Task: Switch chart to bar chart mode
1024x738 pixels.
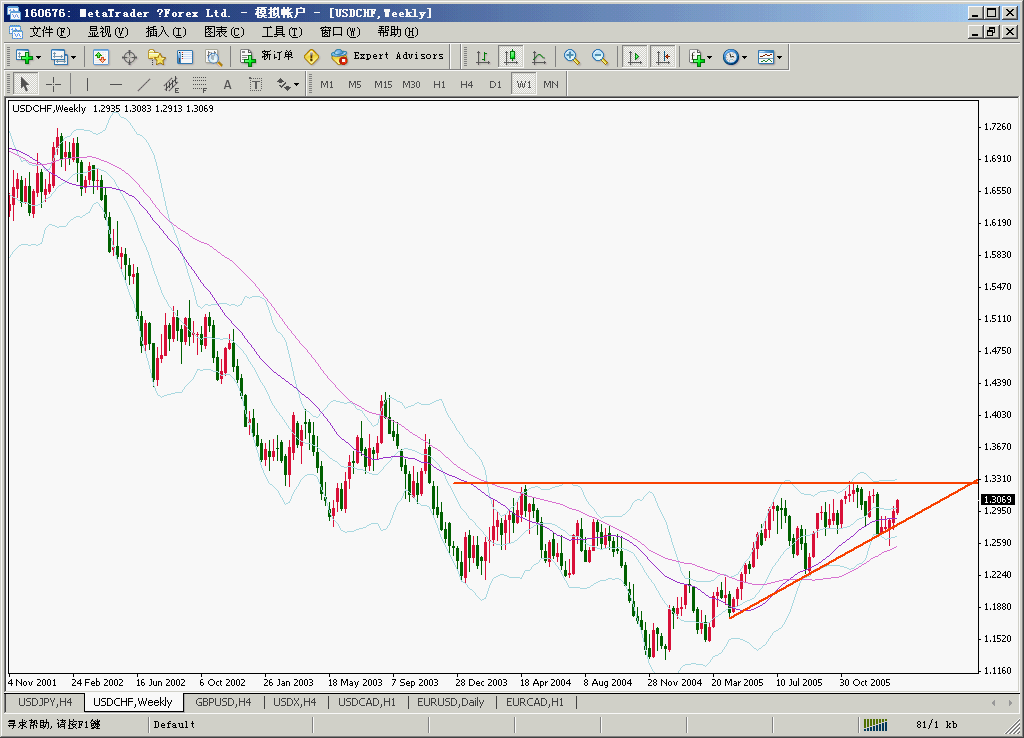Action: (483, 57)
